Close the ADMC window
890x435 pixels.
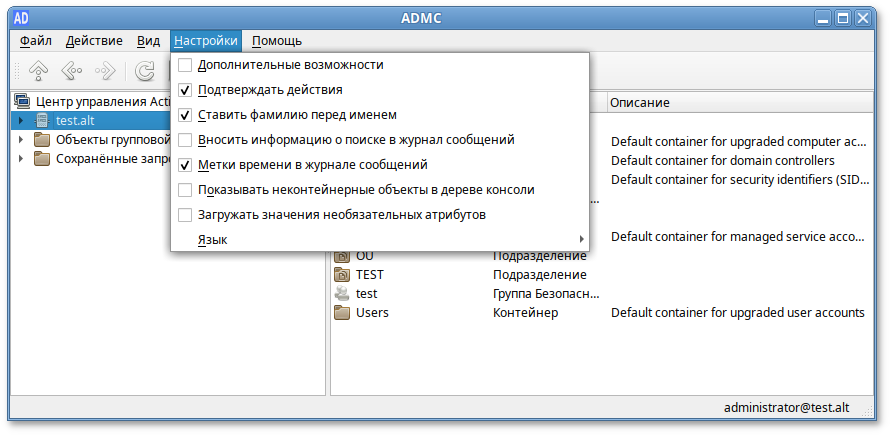click(x=863, y=19)
